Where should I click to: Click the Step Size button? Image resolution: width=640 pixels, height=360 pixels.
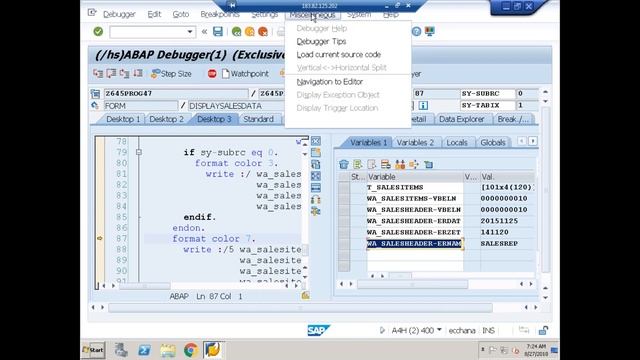(171, 74)
